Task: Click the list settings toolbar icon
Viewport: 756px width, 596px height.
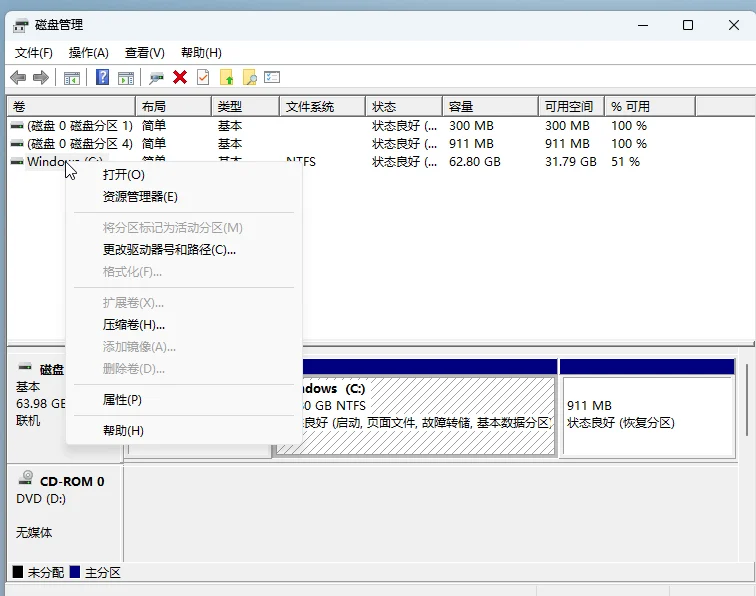Action: [x=272, y=77]
